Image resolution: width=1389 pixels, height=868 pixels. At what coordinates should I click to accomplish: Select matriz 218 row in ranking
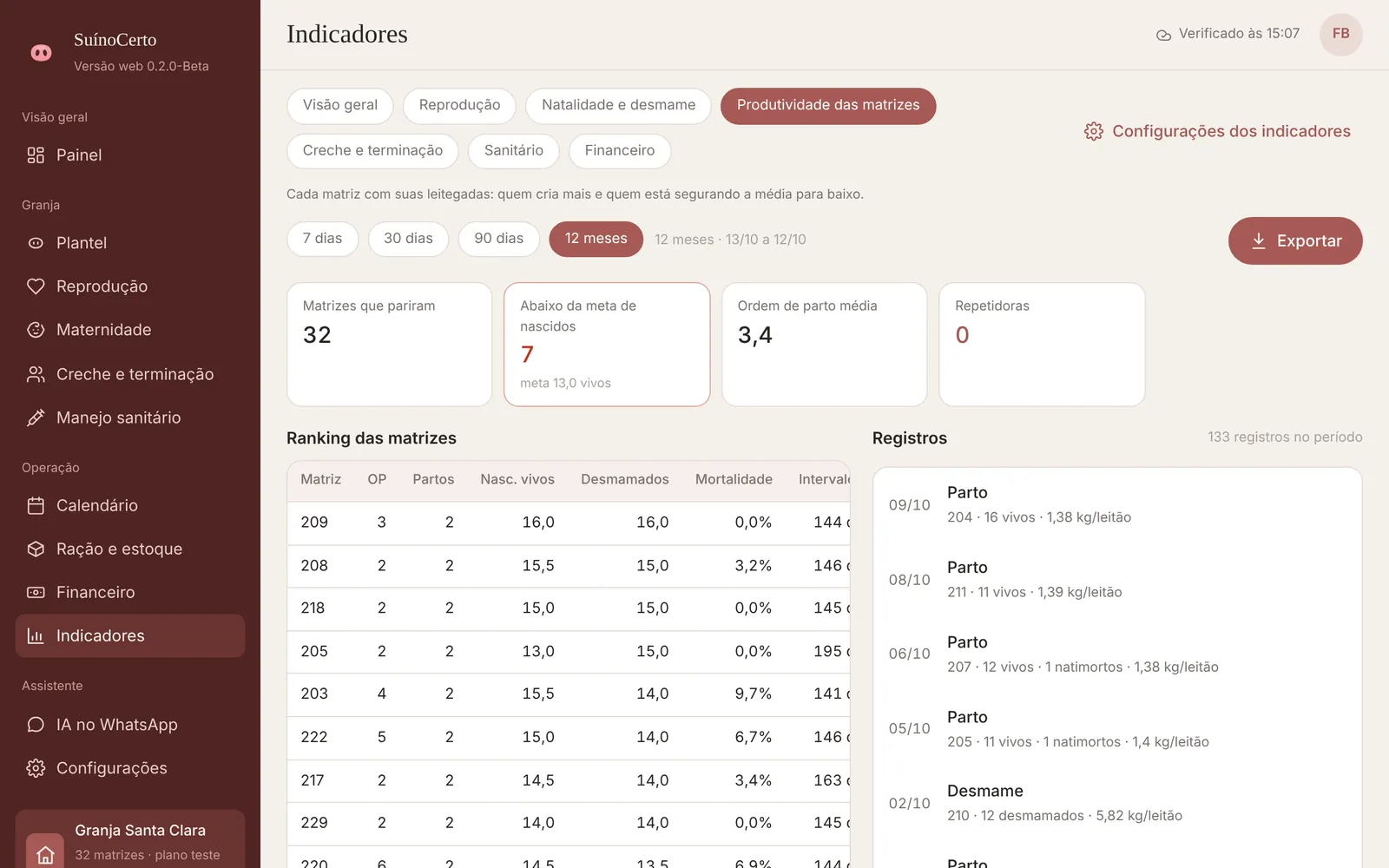click(569, 608)
